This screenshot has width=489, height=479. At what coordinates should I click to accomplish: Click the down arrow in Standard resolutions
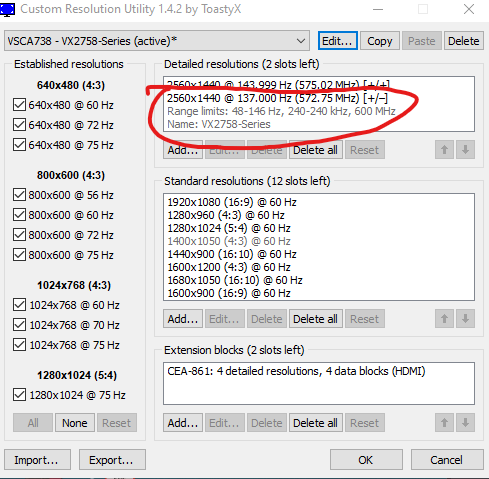click(x=465, y=319)
